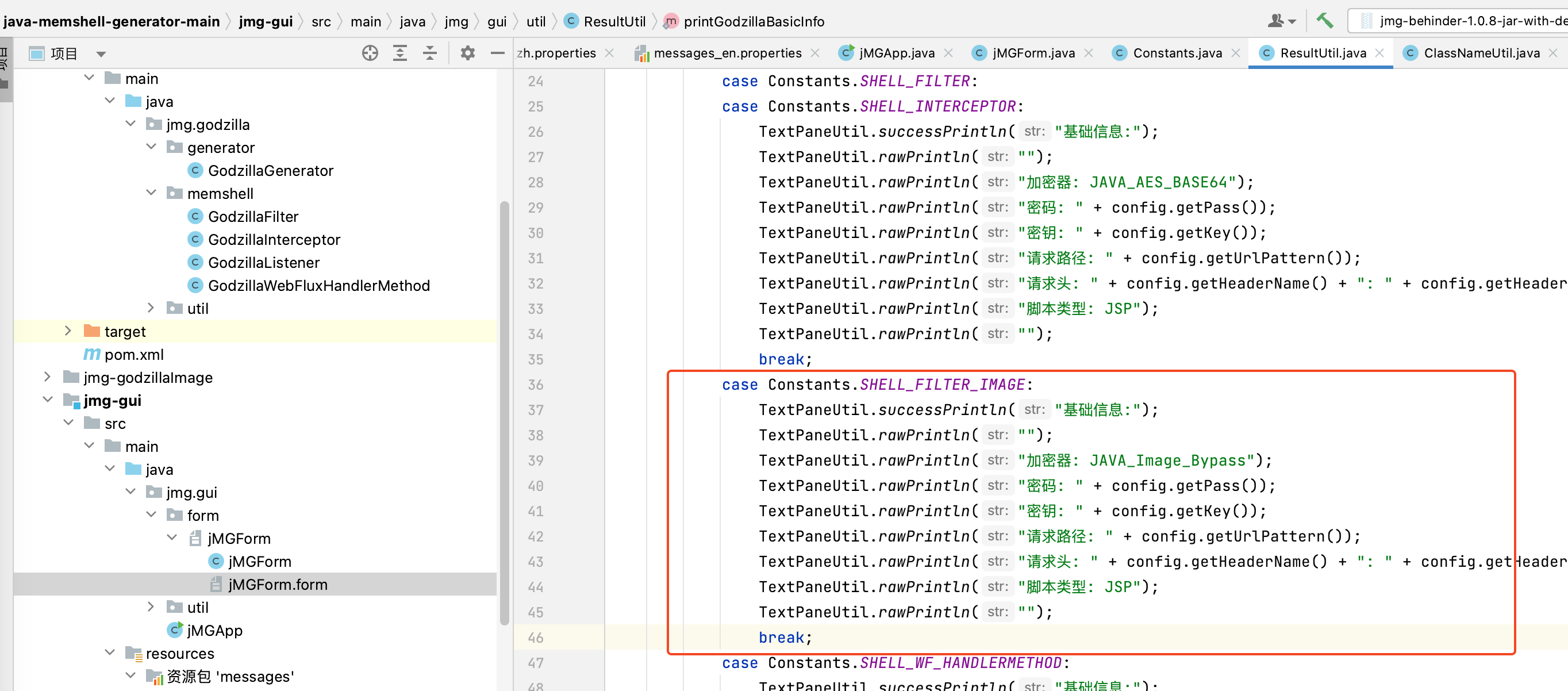Click the Build project hammer icon

(1324, 21)
